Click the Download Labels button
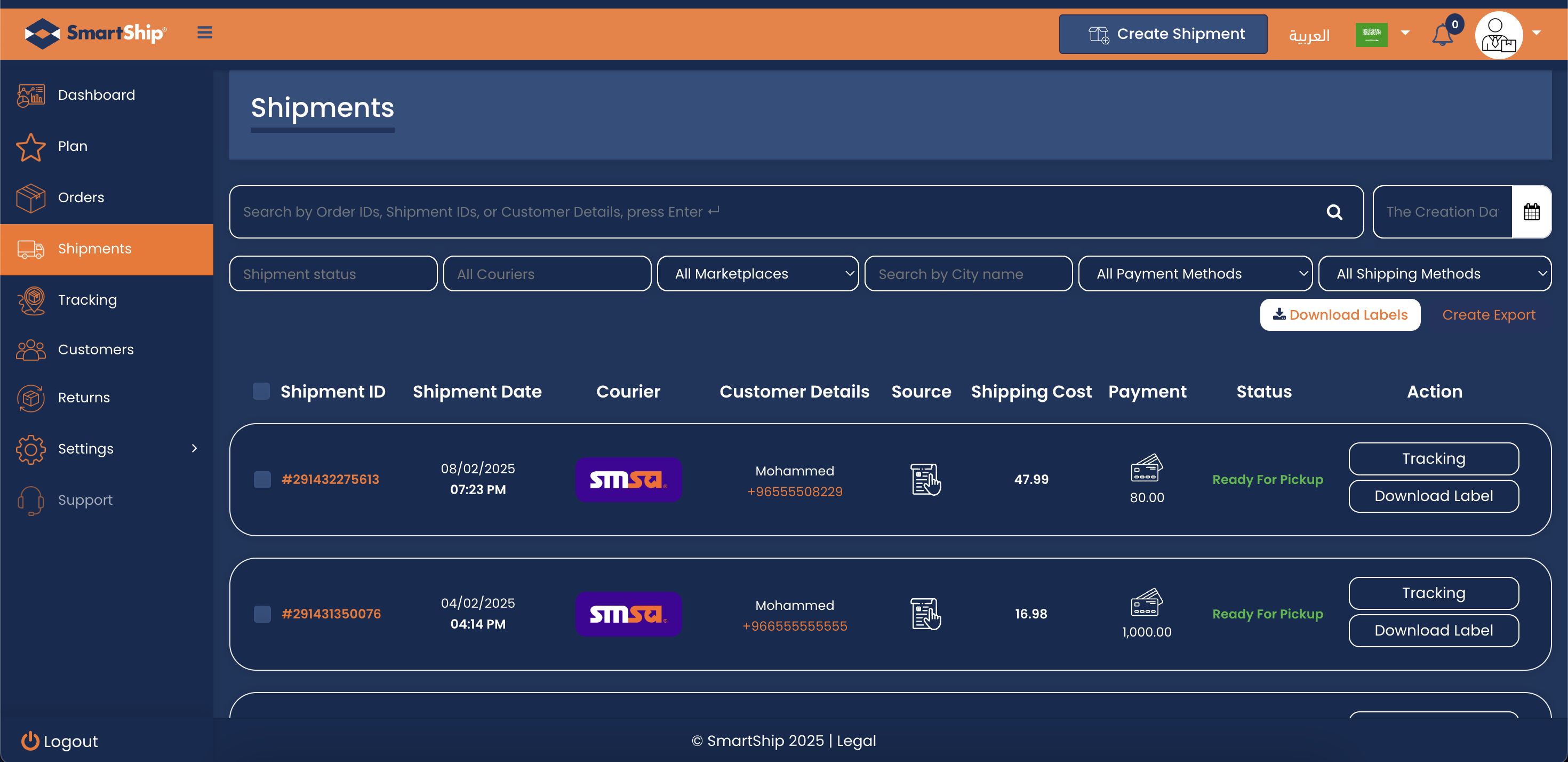This screenshot has height=762, width=1568. click(x=1340, y=314)
